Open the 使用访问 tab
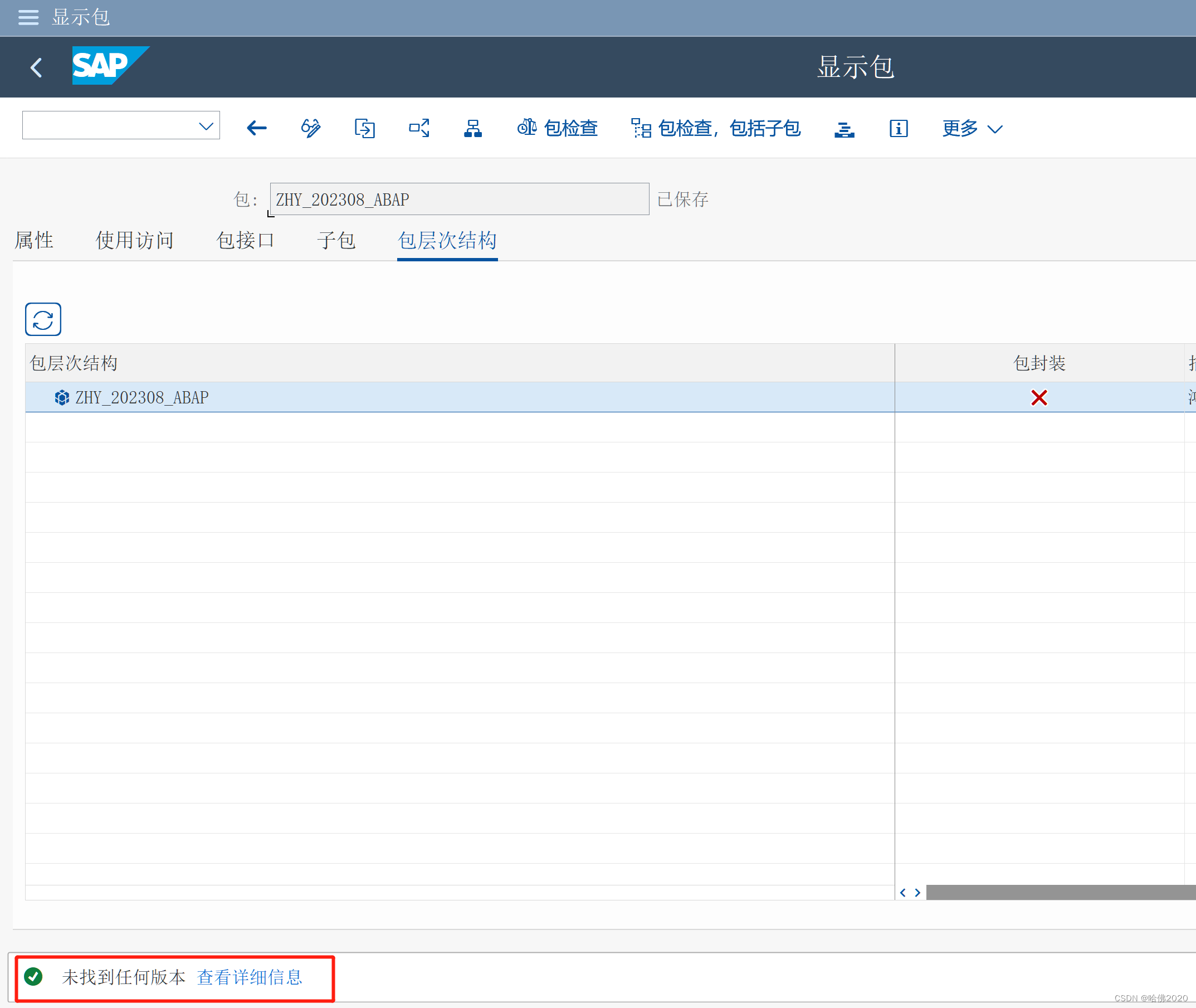The width and height of the screenshot is (1196, 1008). coord(134,241)
